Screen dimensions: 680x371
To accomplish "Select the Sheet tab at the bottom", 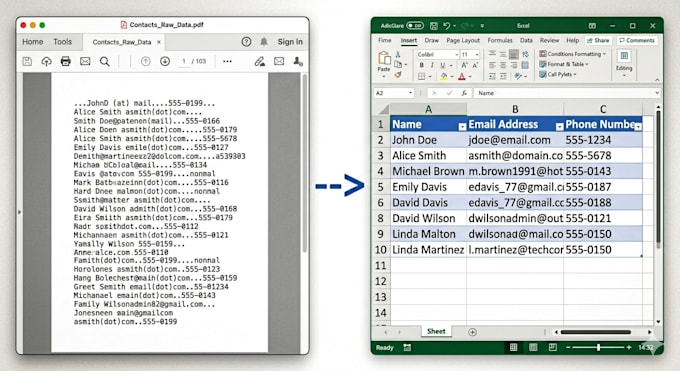I will [x=436, y=332].
